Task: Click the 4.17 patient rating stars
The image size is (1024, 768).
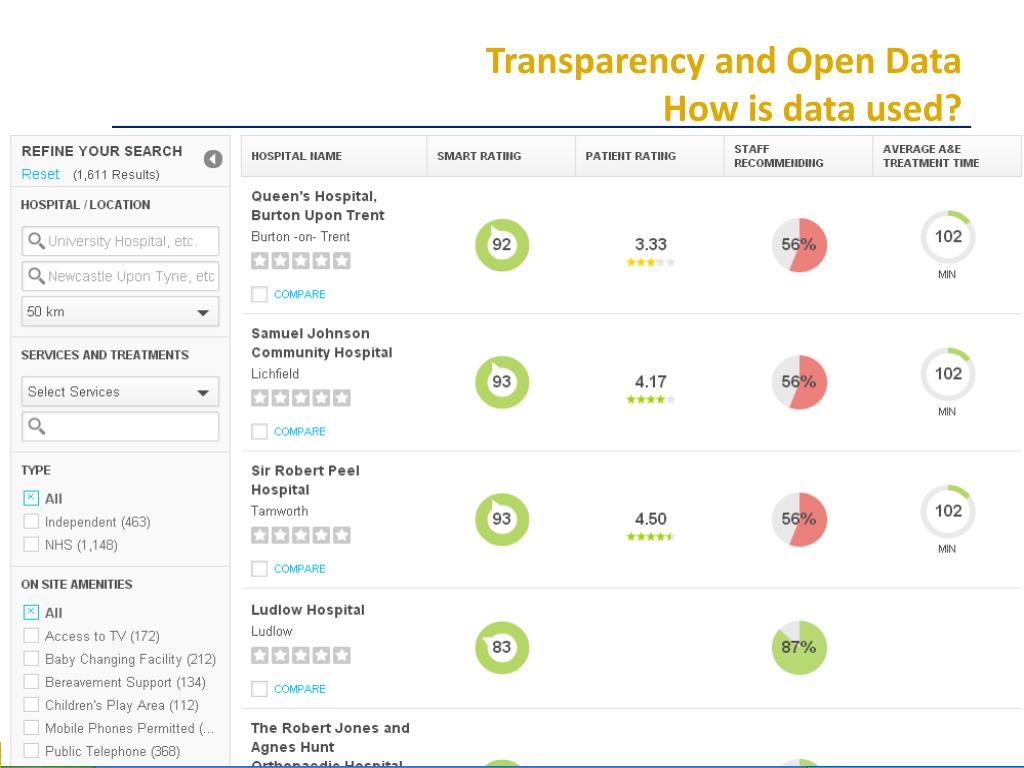Action: [650, 400]
